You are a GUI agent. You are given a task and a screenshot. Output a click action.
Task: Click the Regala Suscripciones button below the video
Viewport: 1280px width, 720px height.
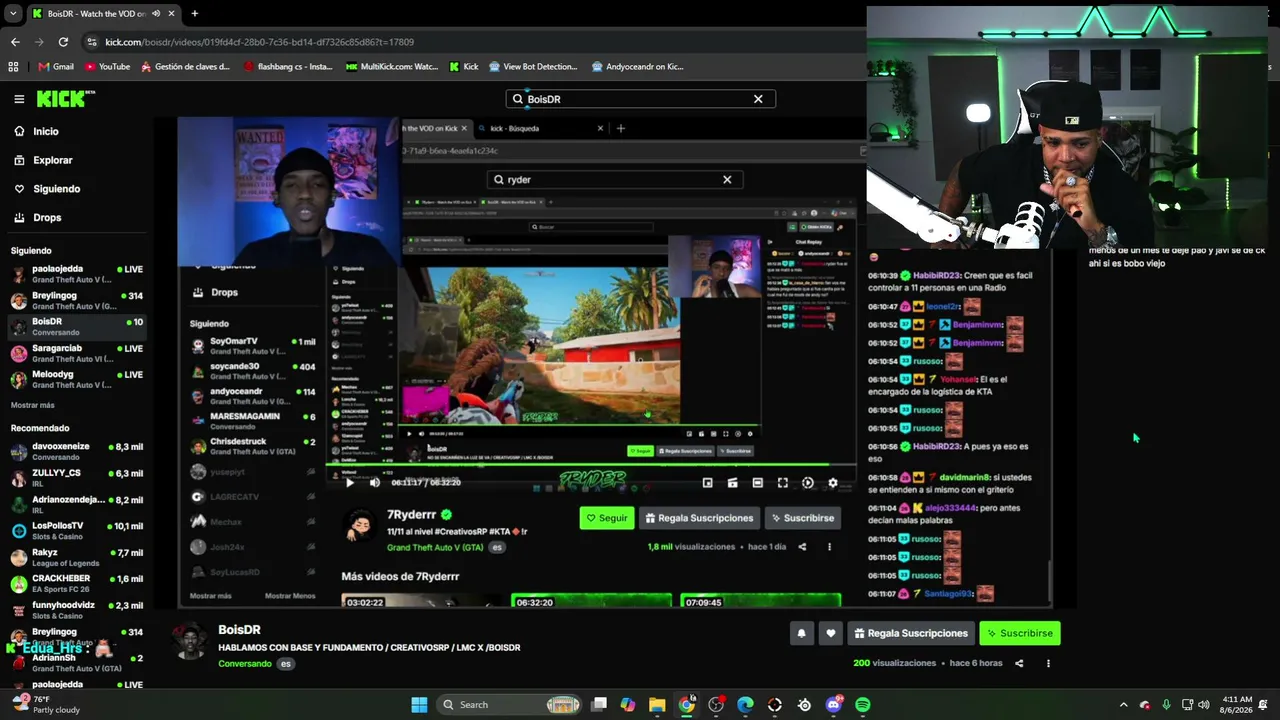(x=910, y=633)
